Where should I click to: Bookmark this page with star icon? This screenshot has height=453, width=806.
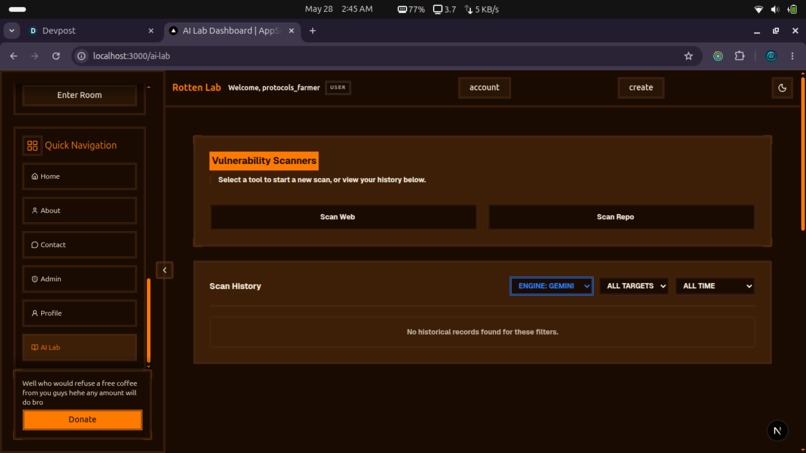click(x=688, y=56)
